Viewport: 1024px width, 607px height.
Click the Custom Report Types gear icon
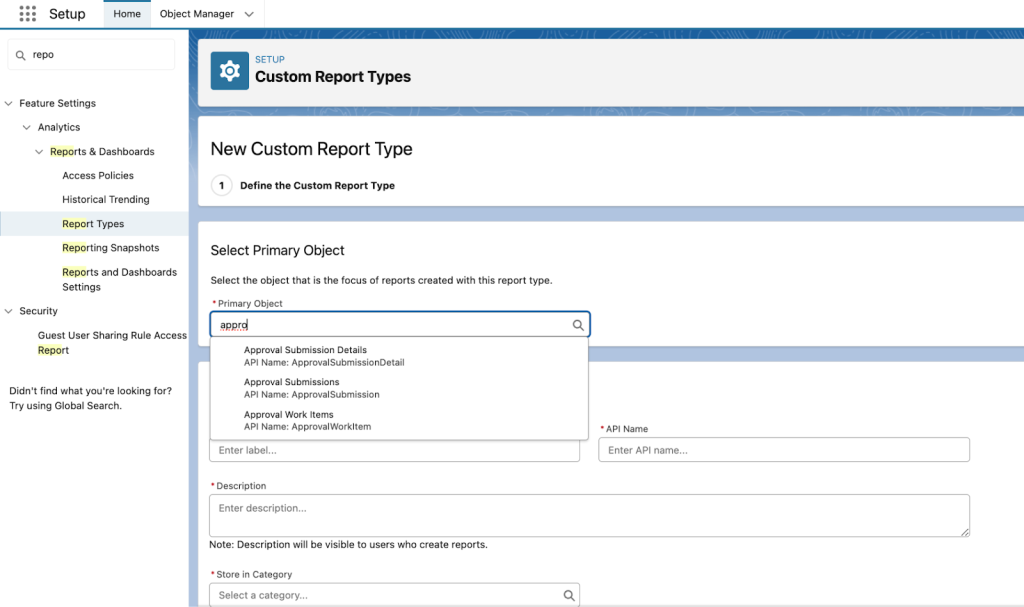pyautogui.click(x=229, y=71)
